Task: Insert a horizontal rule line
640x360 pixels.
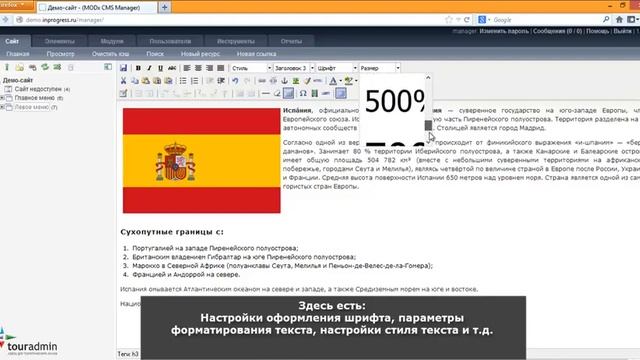Action: point(266,93)
